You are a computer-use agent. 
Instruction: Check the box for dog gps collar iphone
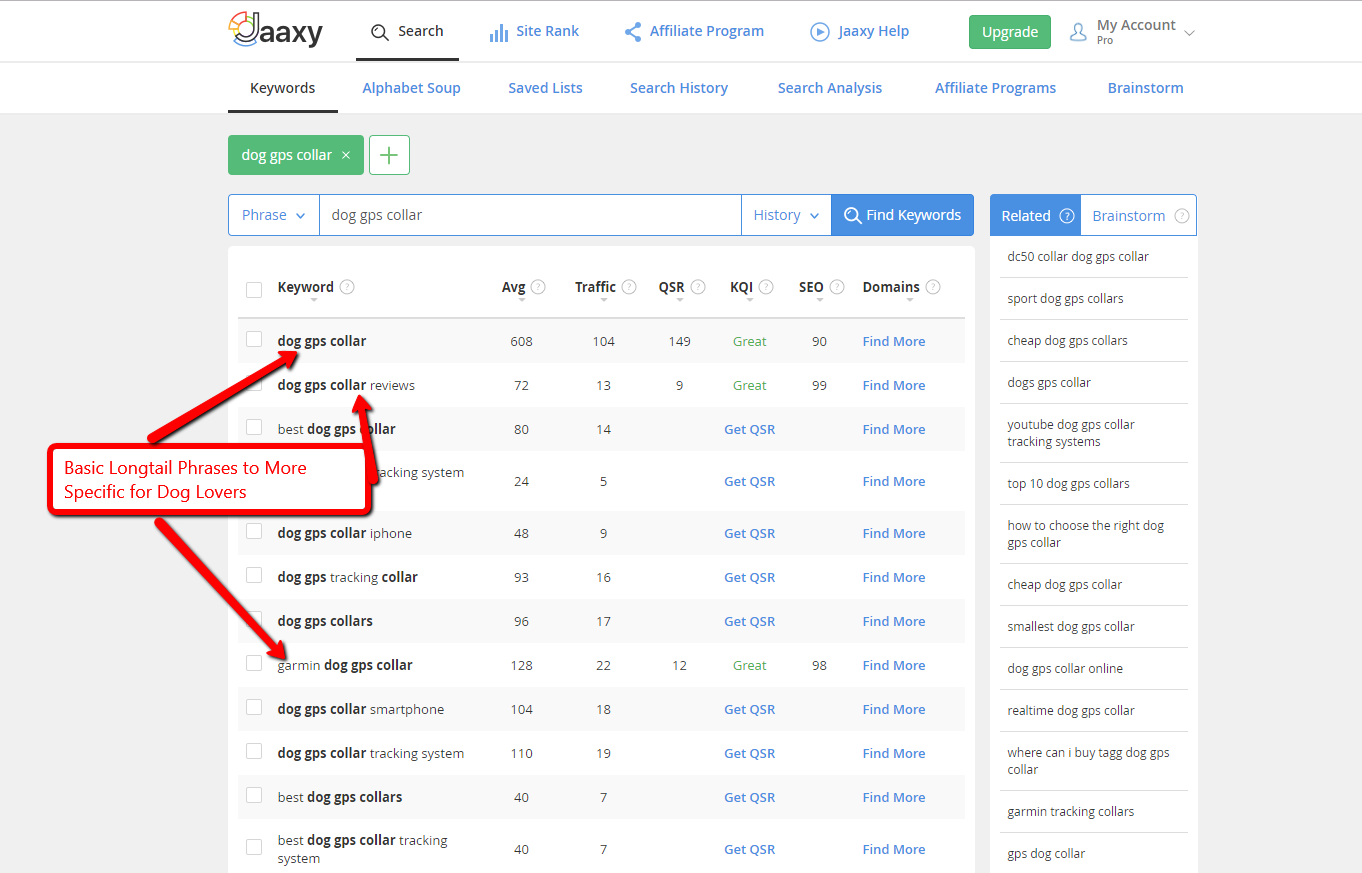pyautogui.click(x=254, y=531)
